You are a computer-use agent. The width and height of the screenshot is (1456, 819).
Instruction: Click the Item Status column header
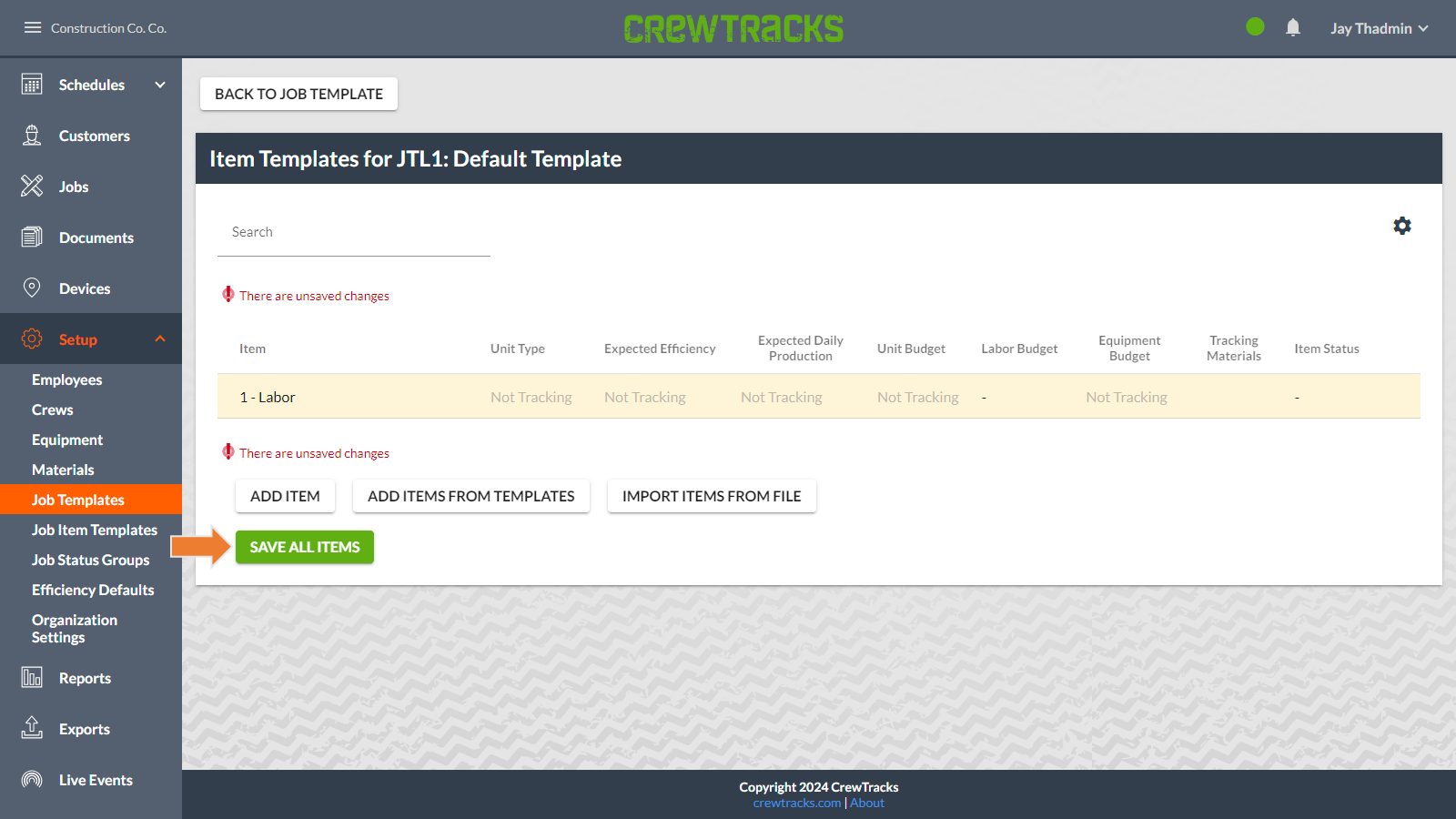[1327, 349]
